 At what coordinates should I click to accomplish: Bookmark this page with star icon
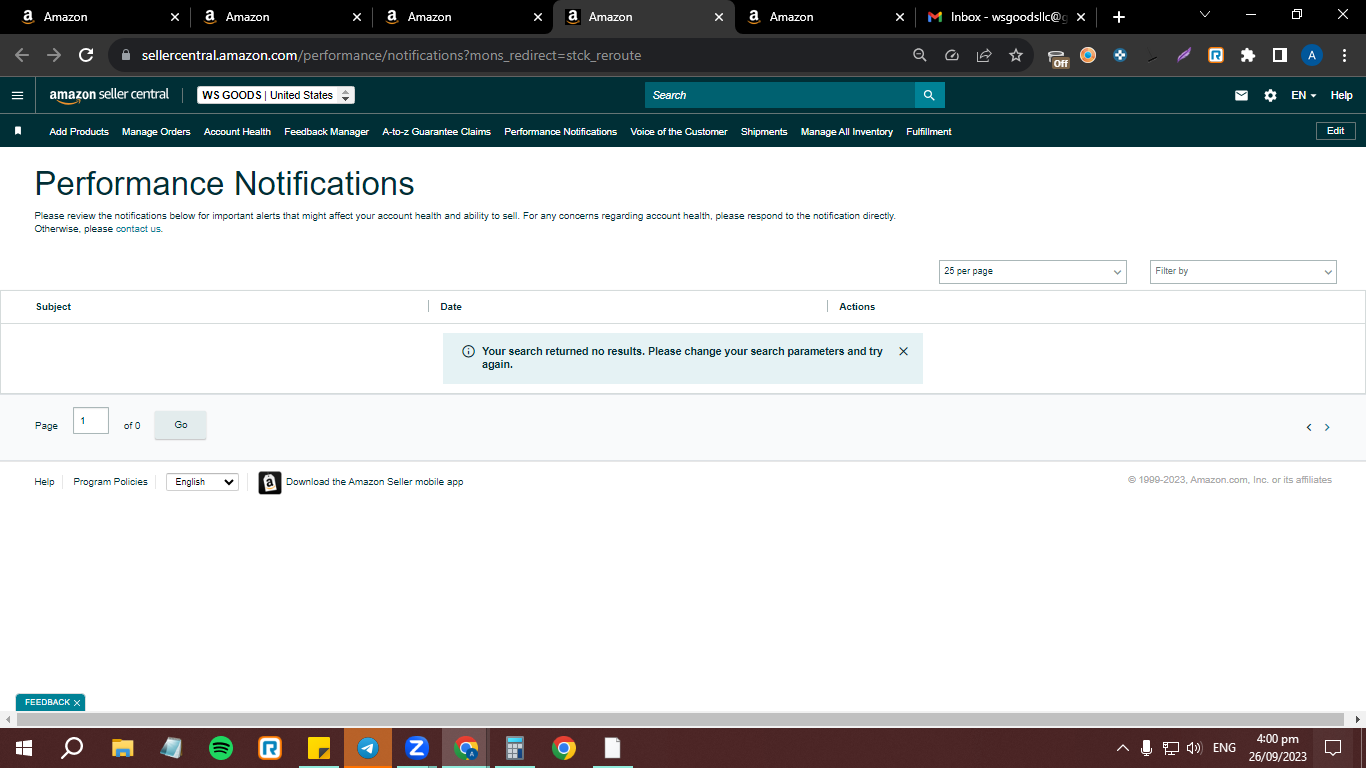[1016, 56]
